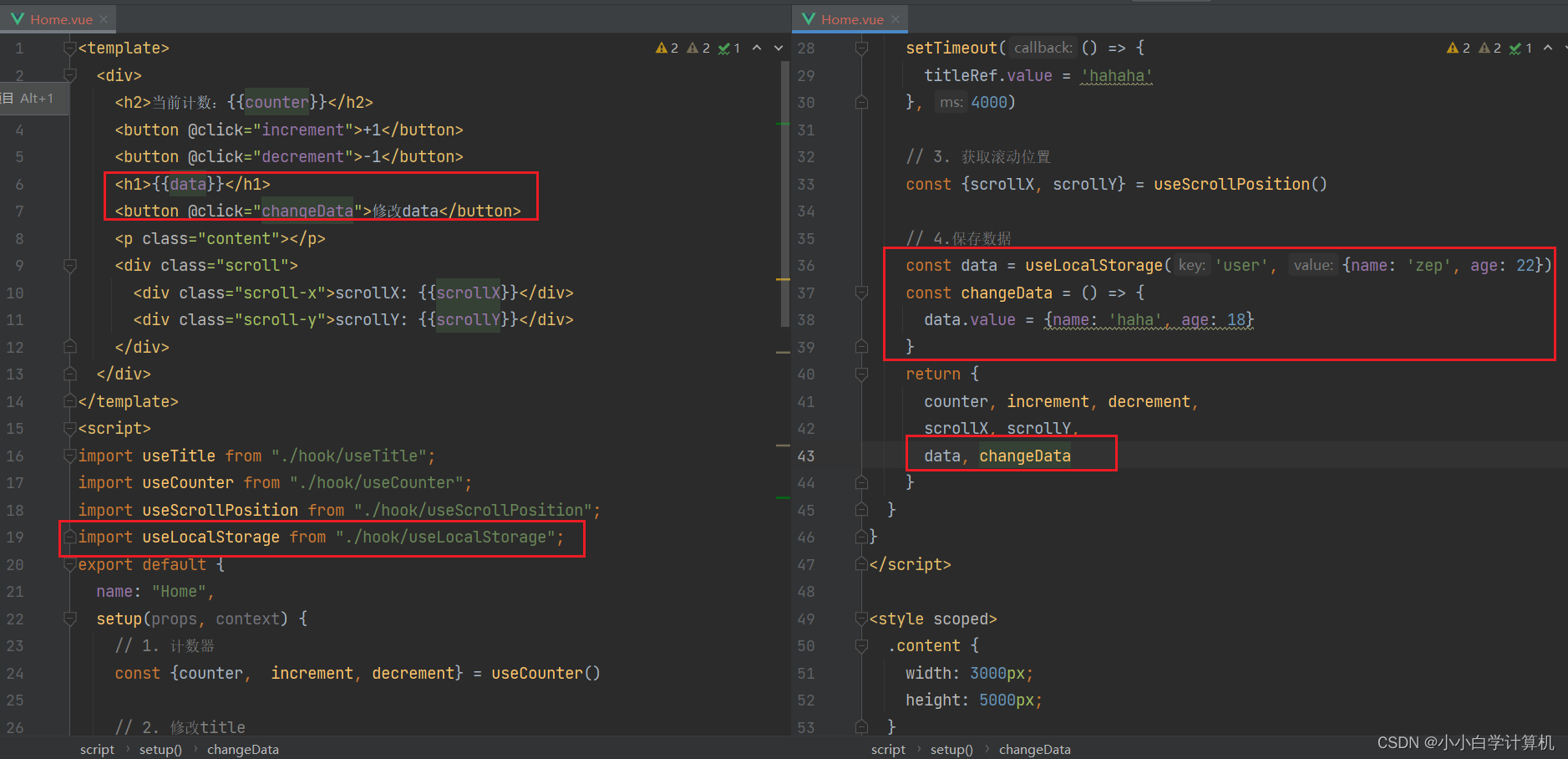The width and height of the screenshot is (1568, 759).
Task: Click the Vue file icon on right Home.vue tab
Action: (x=808, y=19)
